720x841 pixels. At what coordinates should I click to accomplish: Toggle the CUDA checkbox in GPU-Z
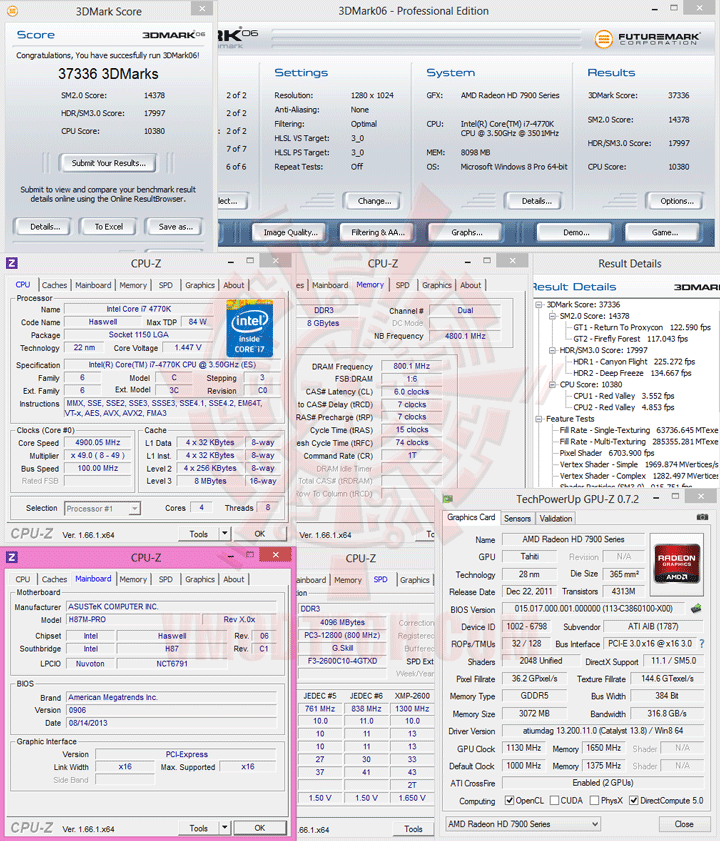pyautogui.click(x=554, y=800)
